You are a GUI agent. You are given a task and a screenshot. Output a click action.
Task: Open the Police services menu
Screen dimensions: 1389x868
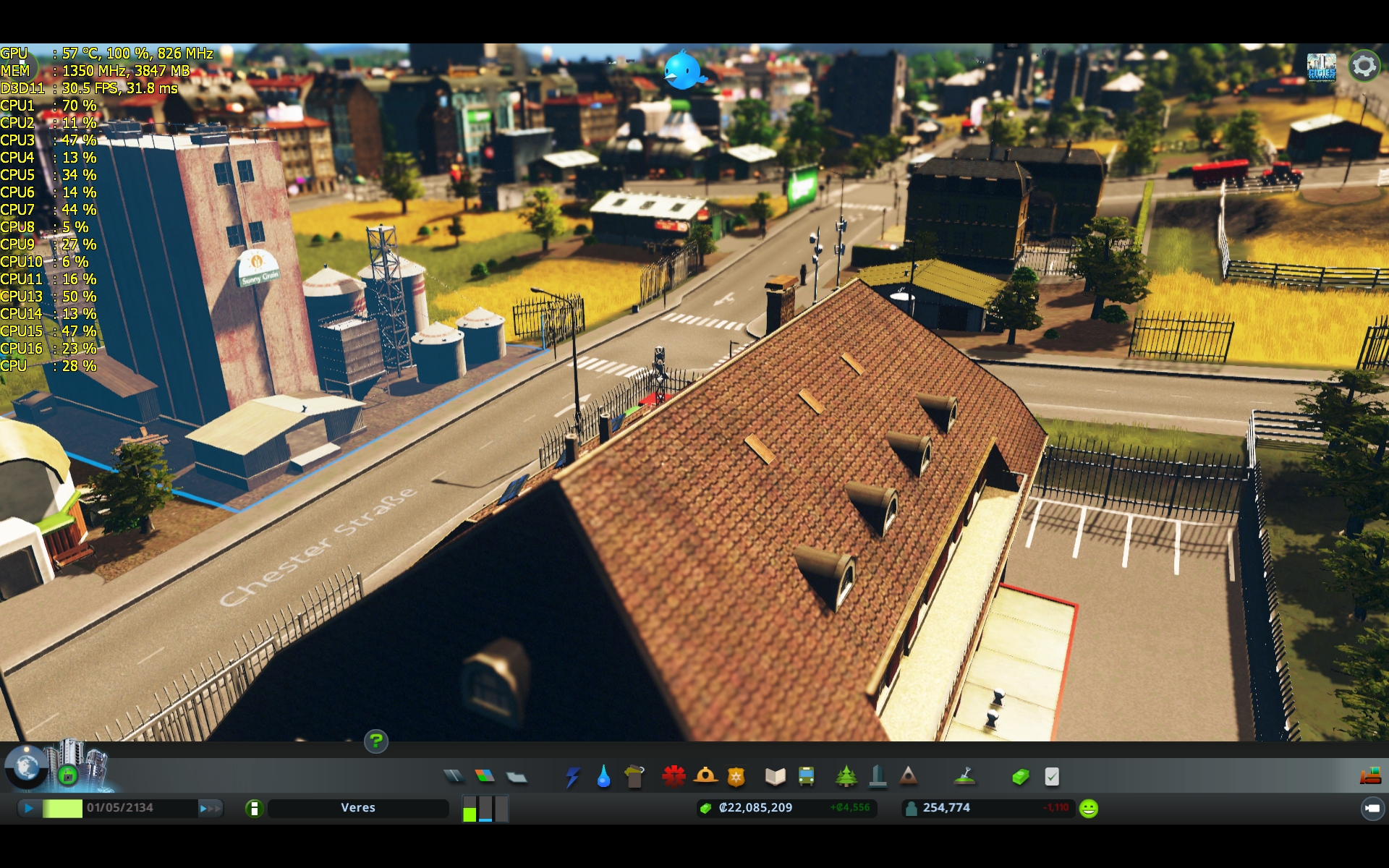(x=736, y=777)
